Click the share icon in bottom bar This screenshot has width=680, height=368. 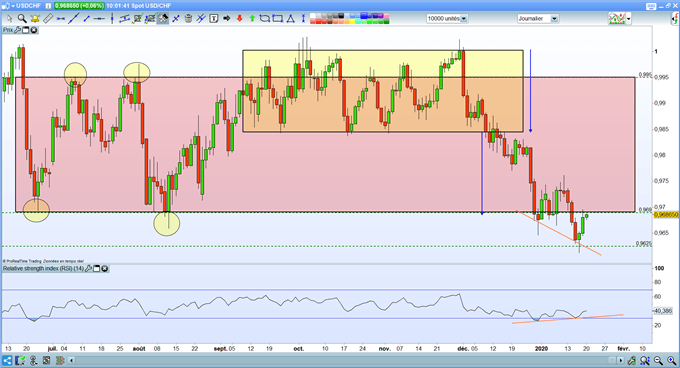(x=7, y=360)
